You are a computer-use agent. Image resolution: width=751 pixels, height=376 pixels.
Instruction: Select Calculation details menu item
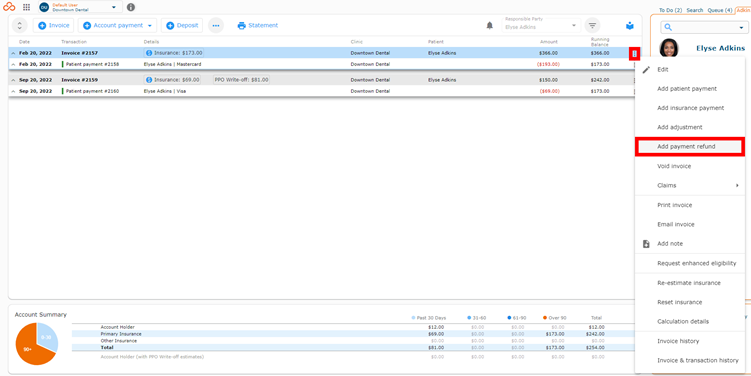[x=690, y=321]
